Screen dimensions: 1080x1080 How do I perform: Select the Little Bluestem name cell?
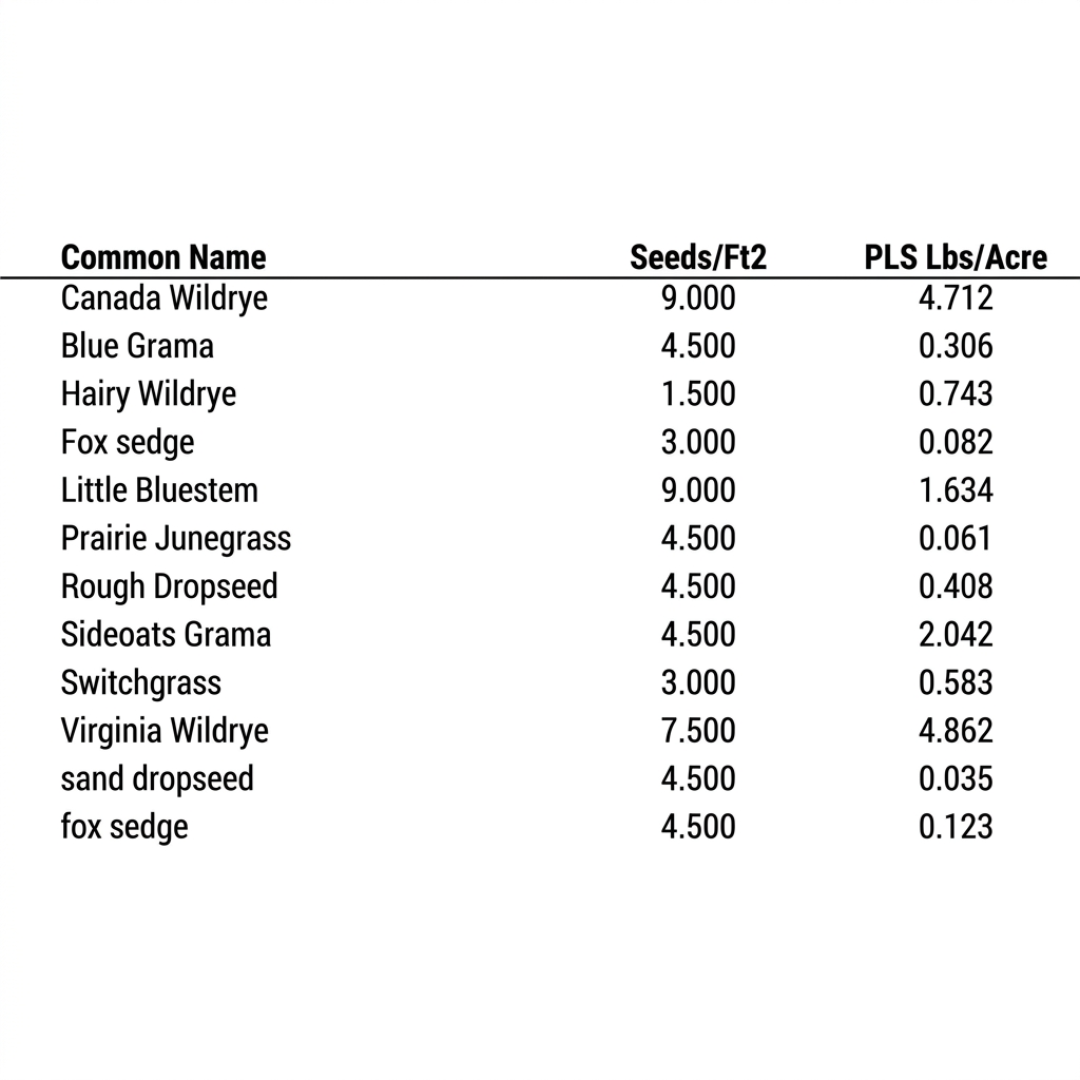[159, 490]
